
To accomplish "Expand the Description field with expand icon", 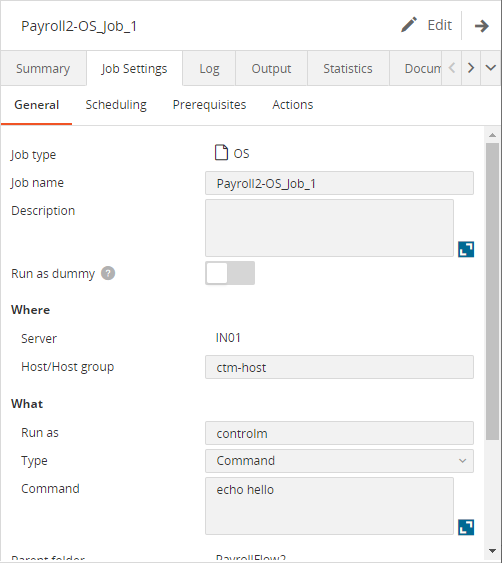I will 466,249.
